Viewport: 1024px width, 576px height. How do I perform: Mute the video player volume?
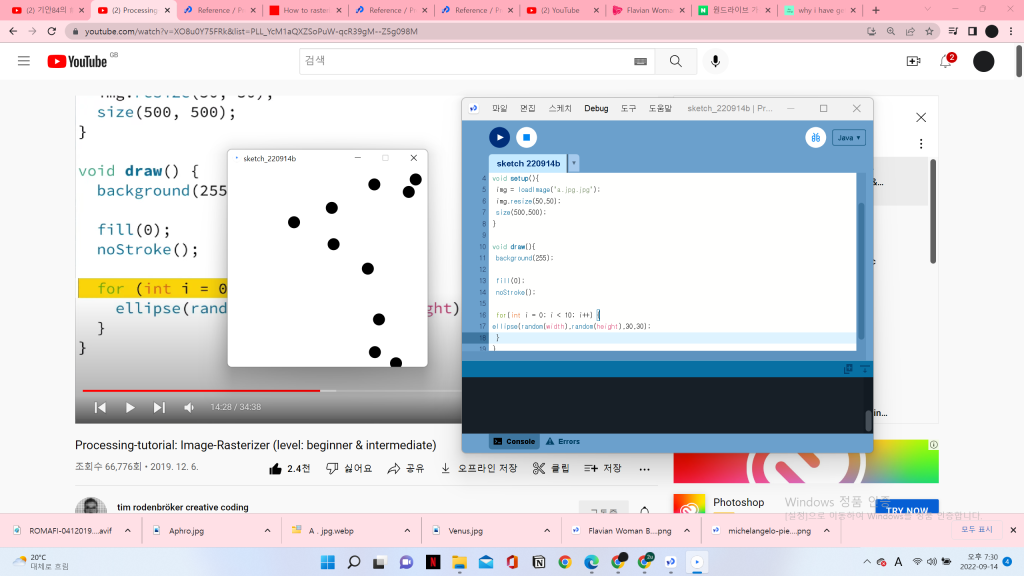(189, 408)
